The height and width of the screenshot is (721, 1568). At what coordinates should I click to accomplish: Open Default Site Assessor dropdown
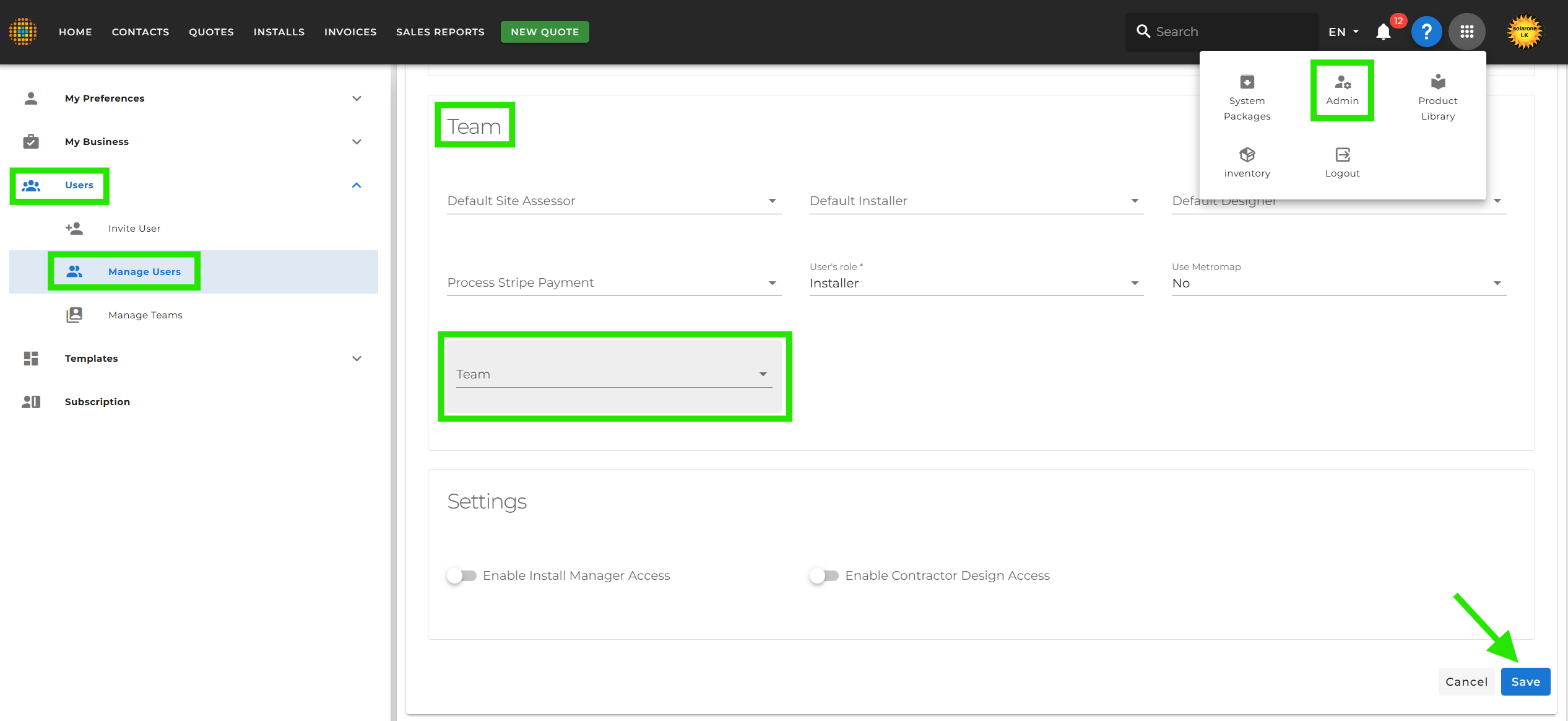point(613,201)
